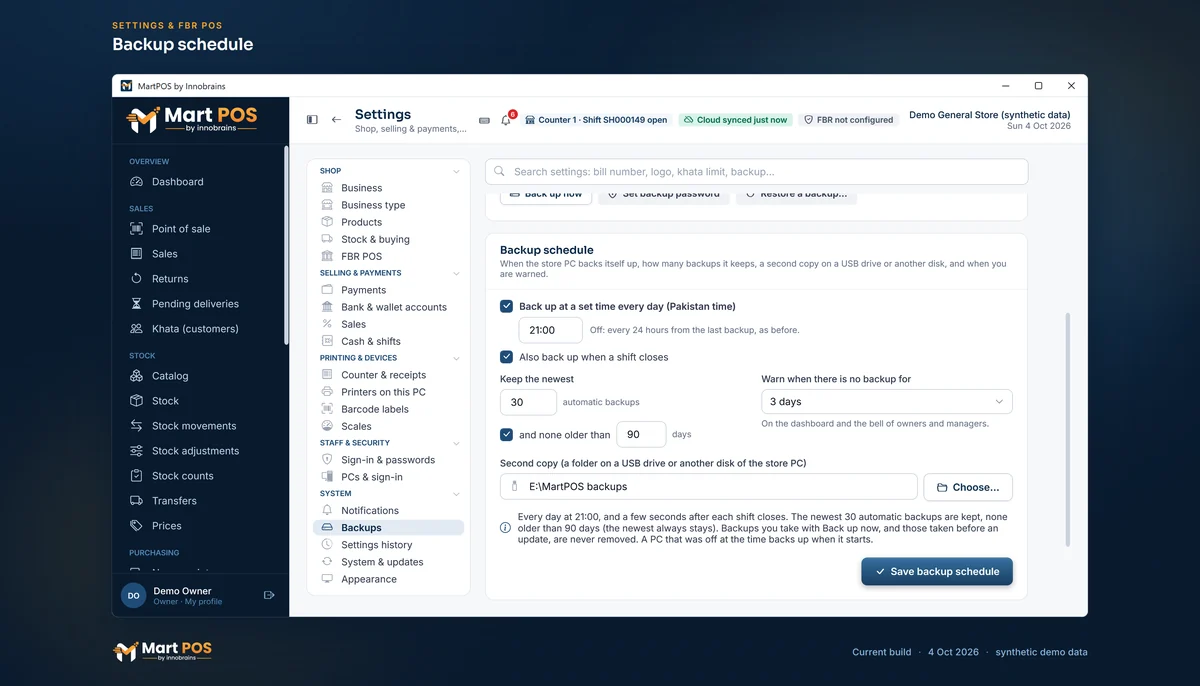Click the Keep the newest 30 field
Viewport: 1200px width, 686px height.
528,402
